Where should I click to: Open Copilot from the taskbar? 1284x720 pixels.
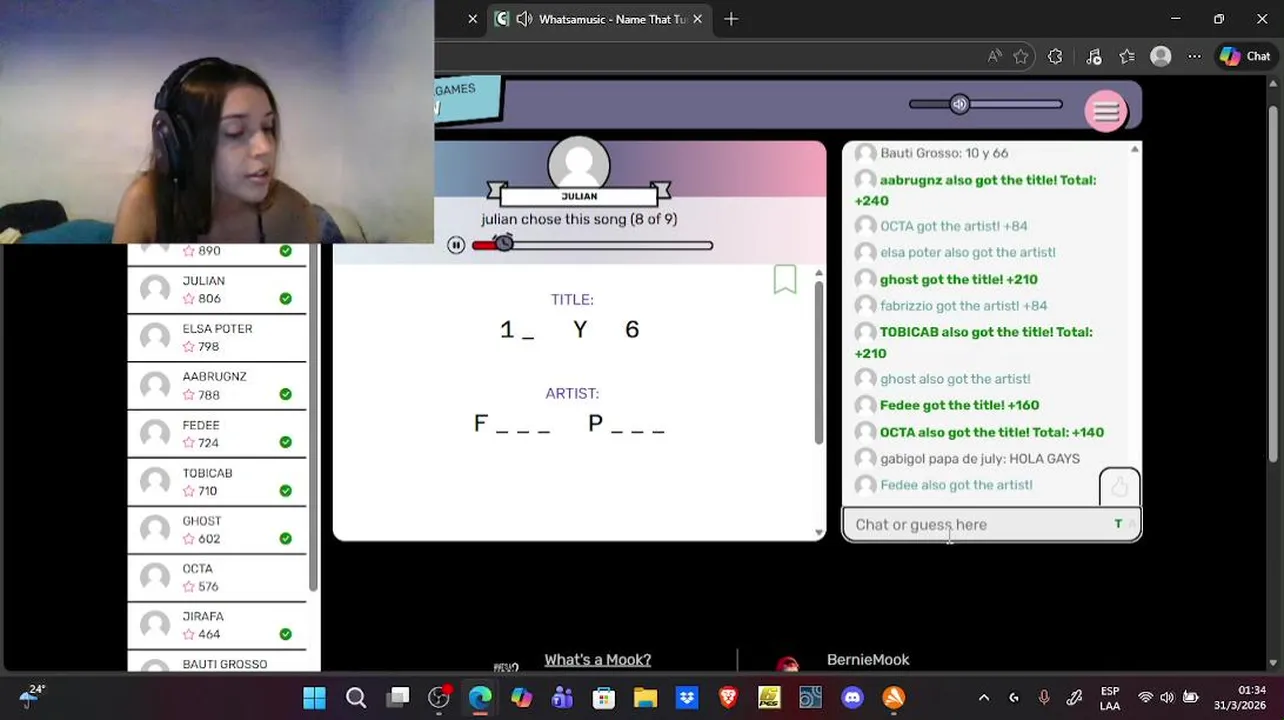[521, 698]
